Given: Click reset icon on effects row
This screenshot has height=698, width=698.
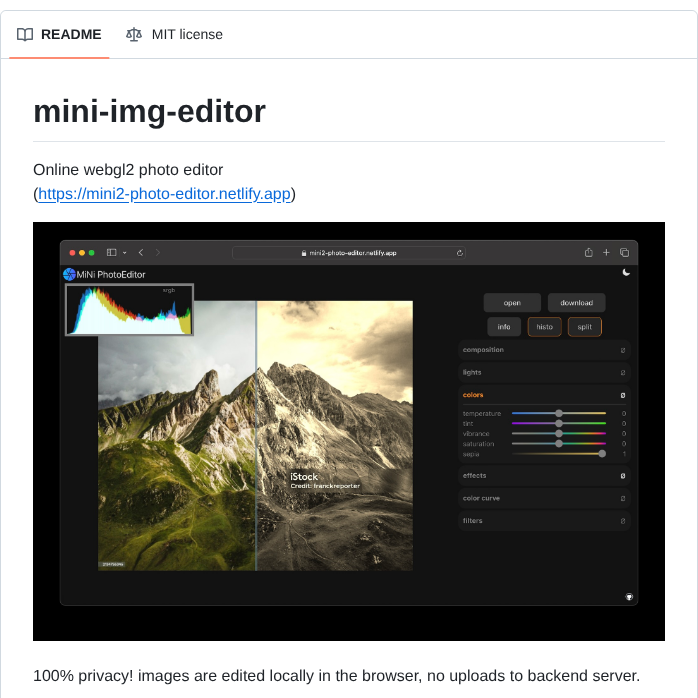Looking at the screenshot, I should coord(623,476).
